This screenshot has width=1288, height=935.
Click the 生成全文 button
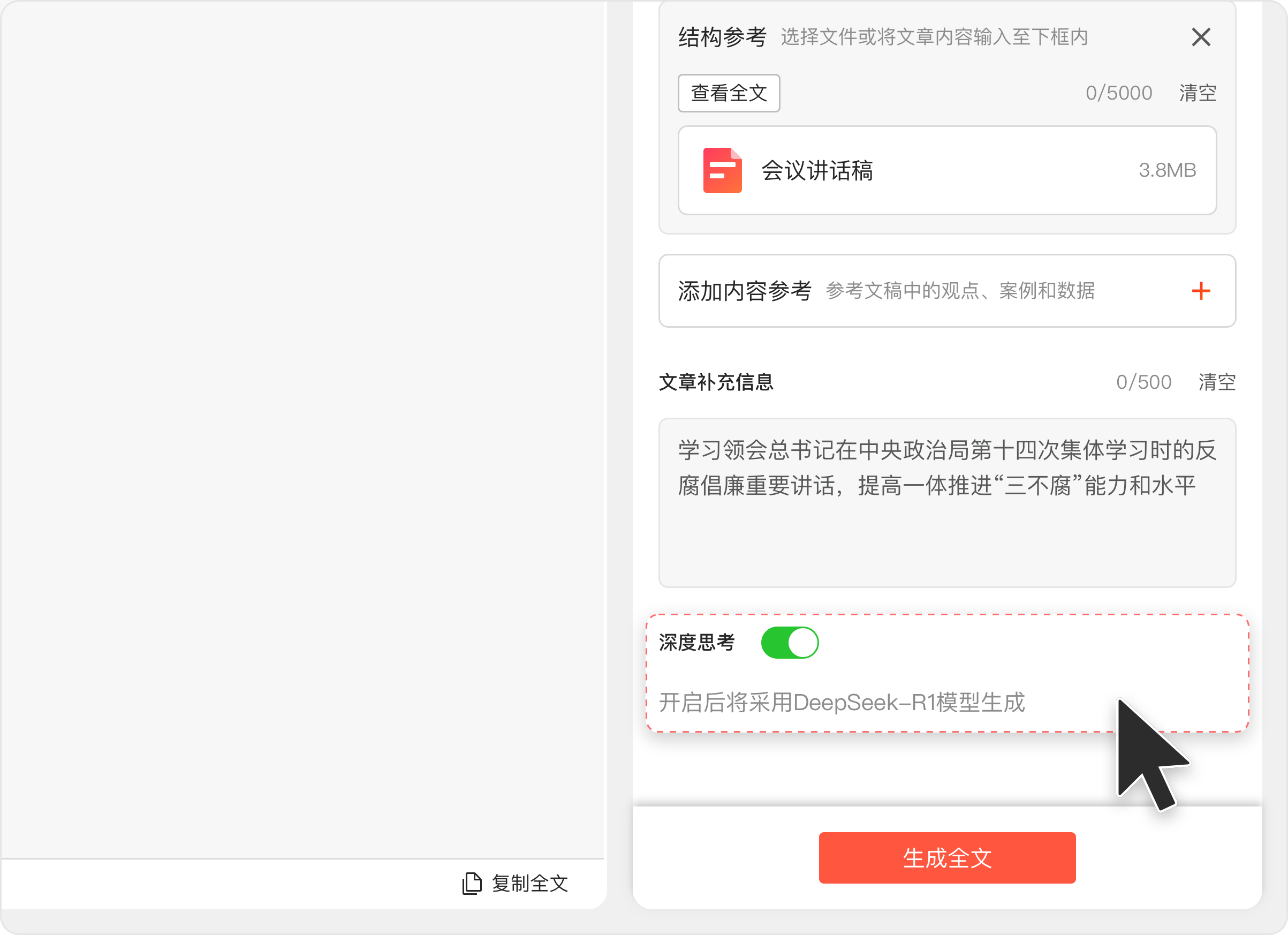pos(946,858)
